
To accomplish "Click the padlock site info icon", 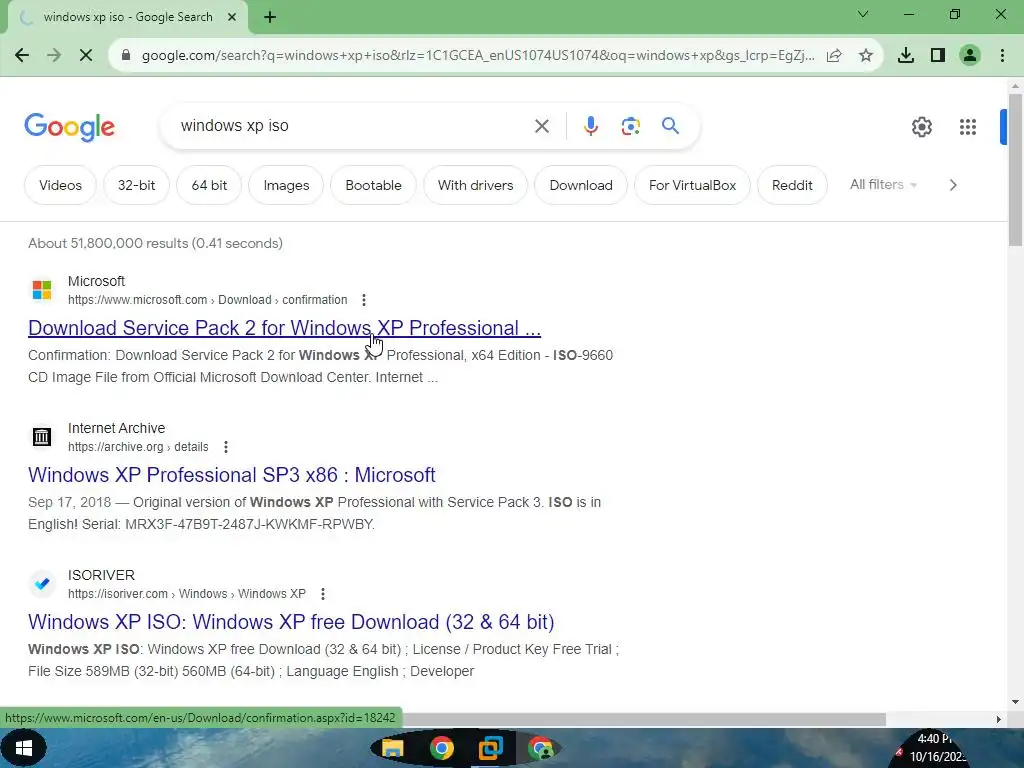I will (126, 56).
